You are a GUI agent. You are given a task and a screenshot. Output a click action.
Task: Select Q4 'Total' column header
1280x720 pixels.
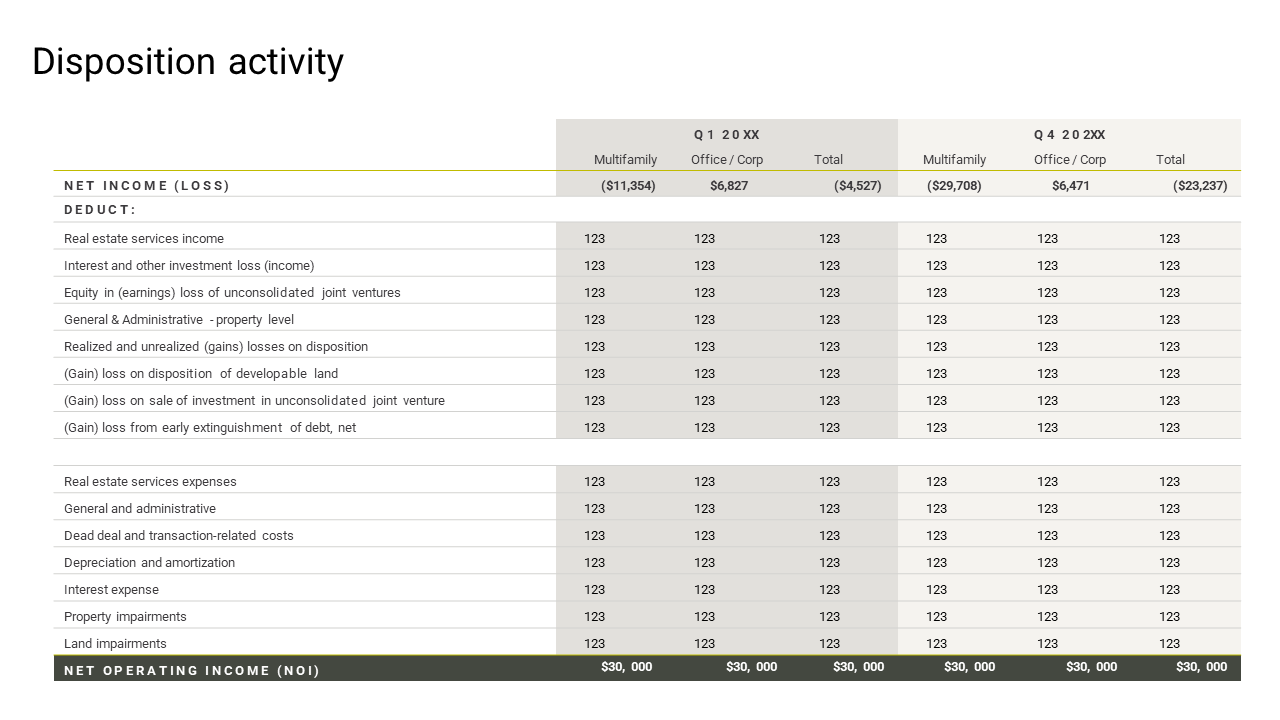[x=1171, y=160]
